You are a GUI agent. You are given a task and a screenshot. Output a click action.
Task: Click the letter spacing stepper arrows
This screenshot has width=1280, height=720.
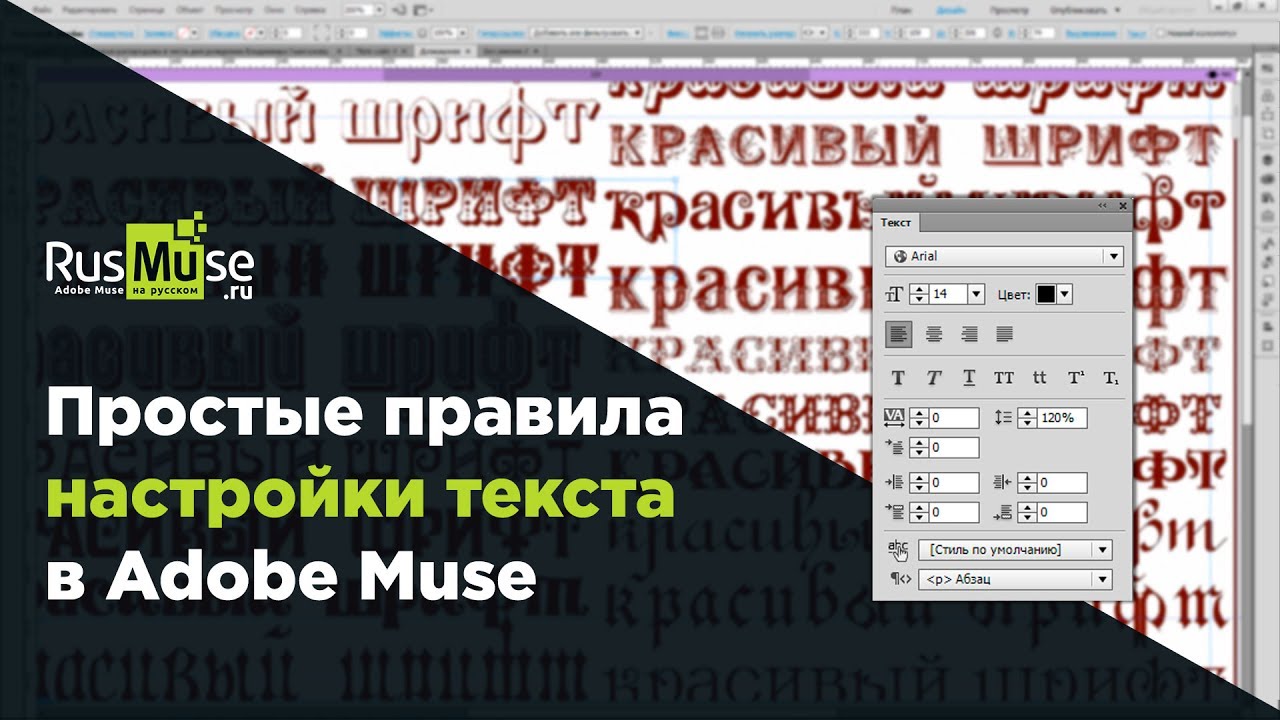click(919, 418)
